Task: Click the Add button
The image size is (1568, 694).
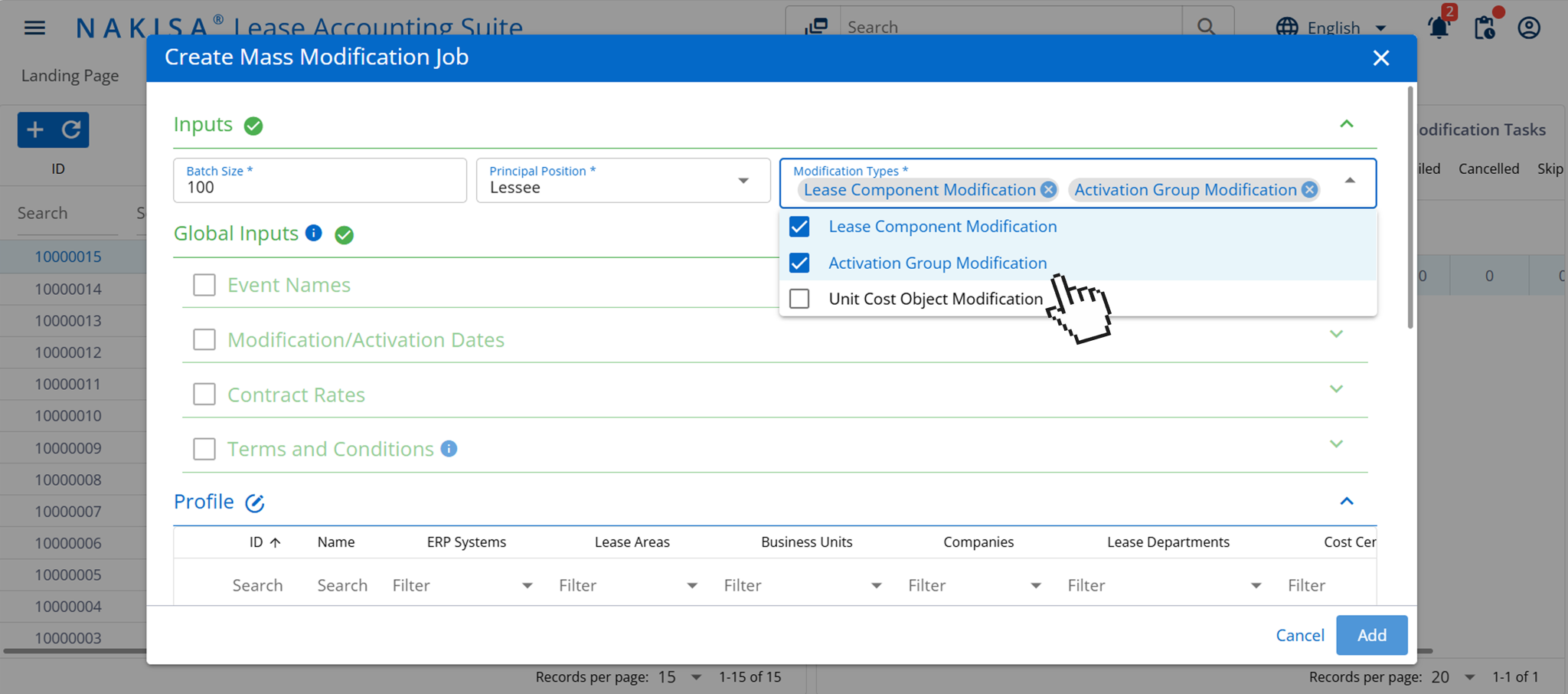Action: (x=1371, y=635)
